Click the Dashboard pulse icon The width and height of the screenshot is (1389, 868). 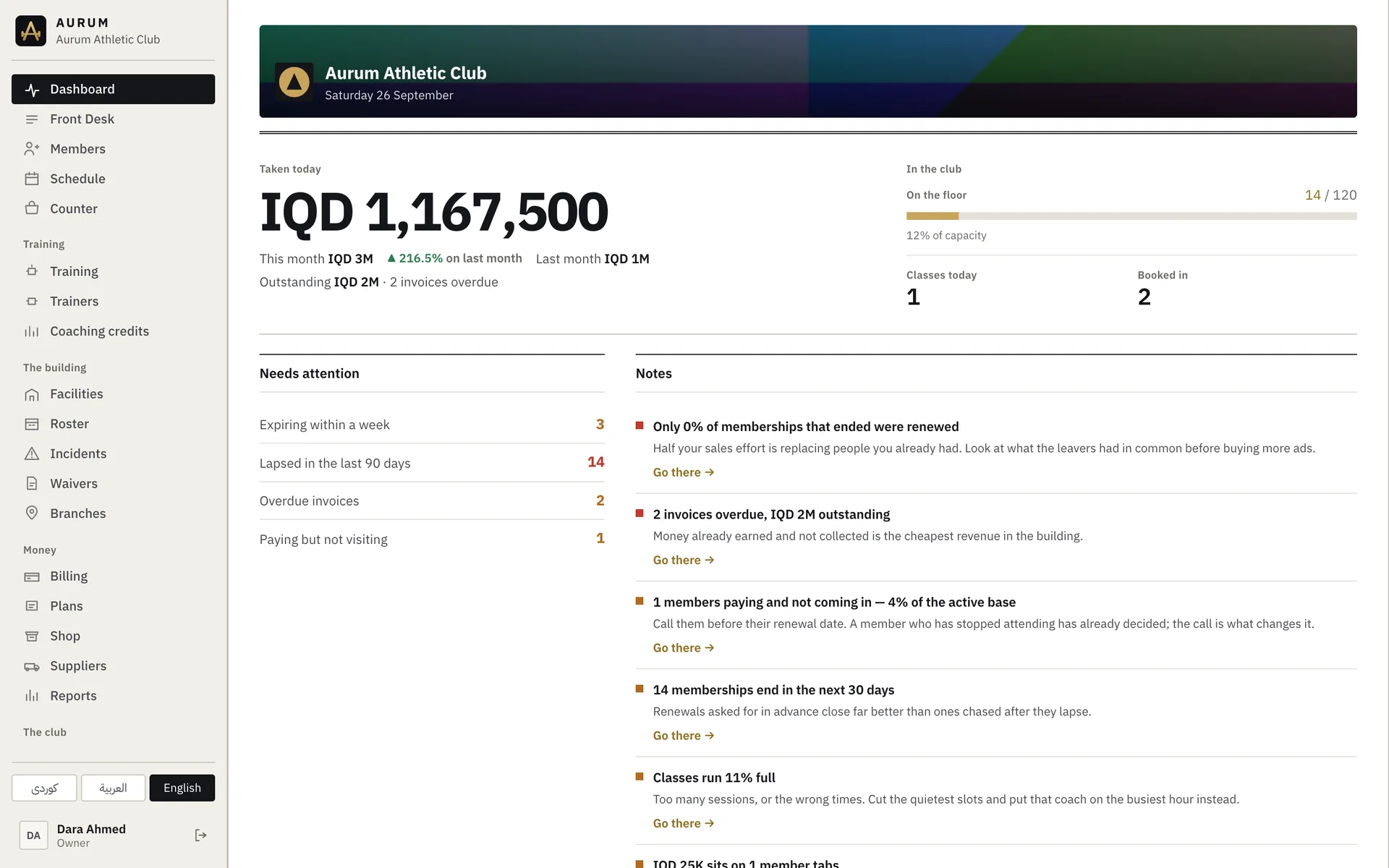32,90
